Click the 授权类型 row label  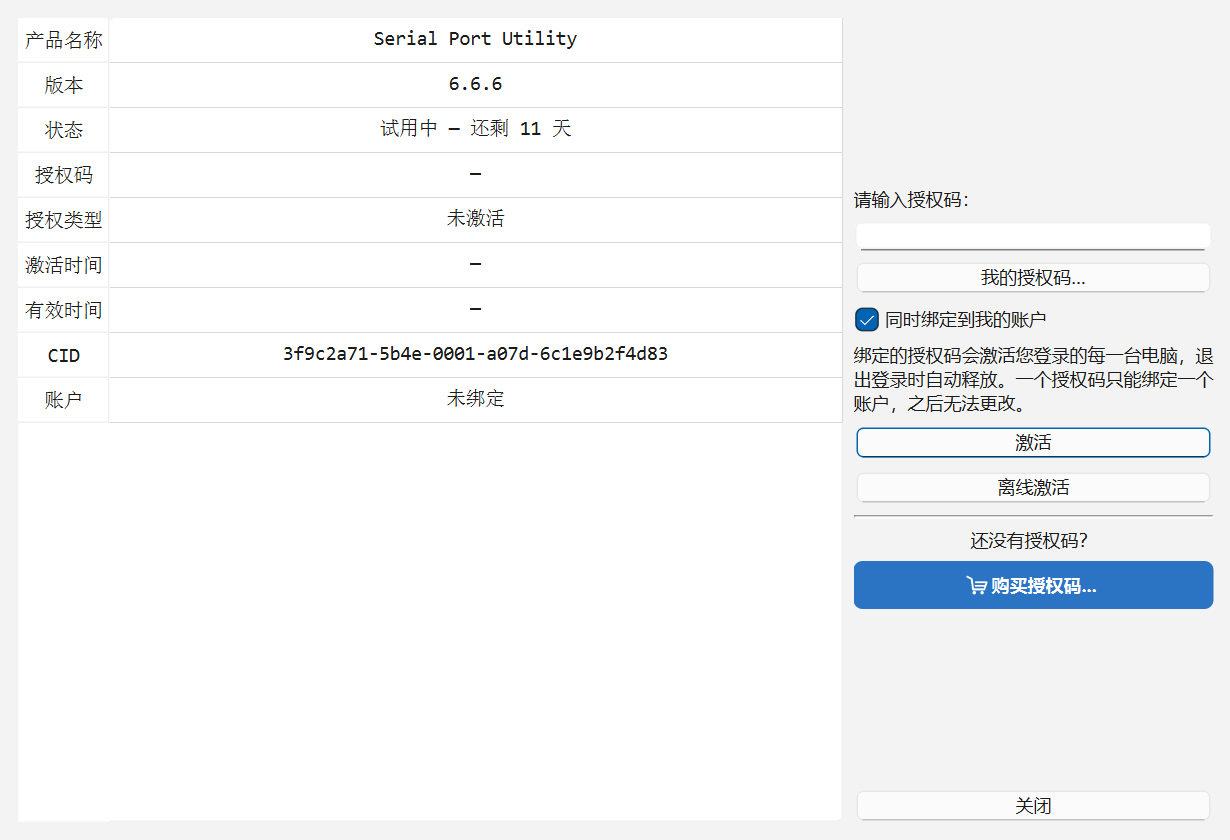[64, 220]
